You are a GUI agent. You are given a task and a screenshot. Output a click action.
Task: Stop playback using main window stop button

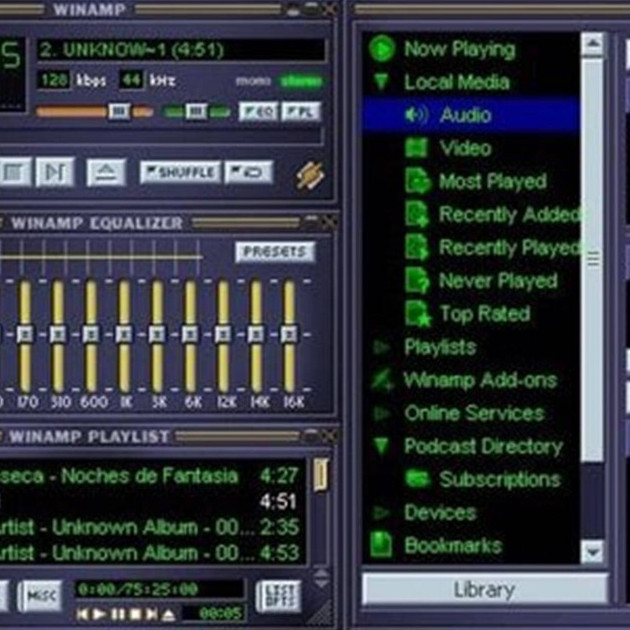(x=15, y=172)
